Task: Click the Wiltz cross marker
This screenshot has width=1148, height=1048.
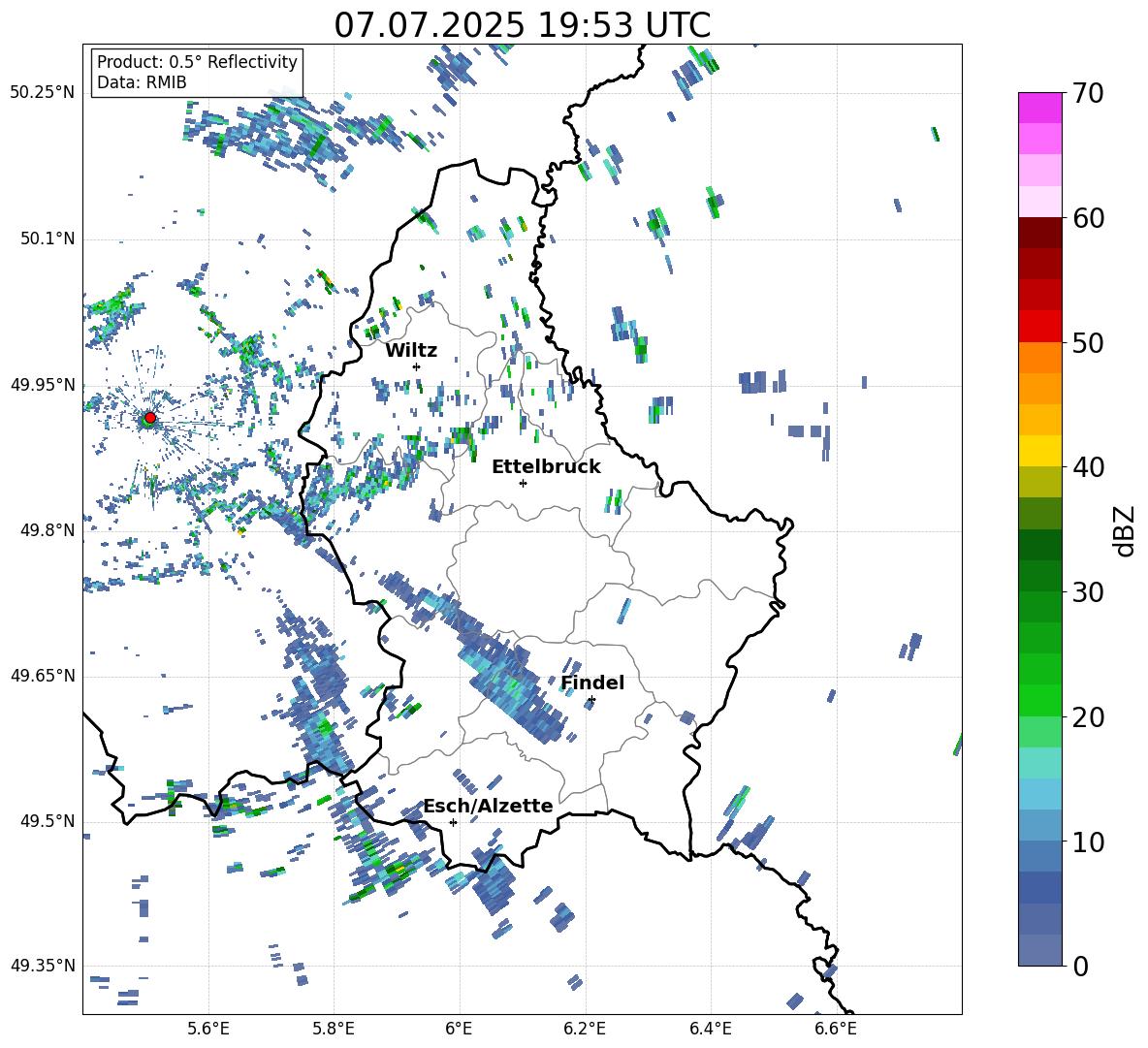Action: (x=417, y=366)
